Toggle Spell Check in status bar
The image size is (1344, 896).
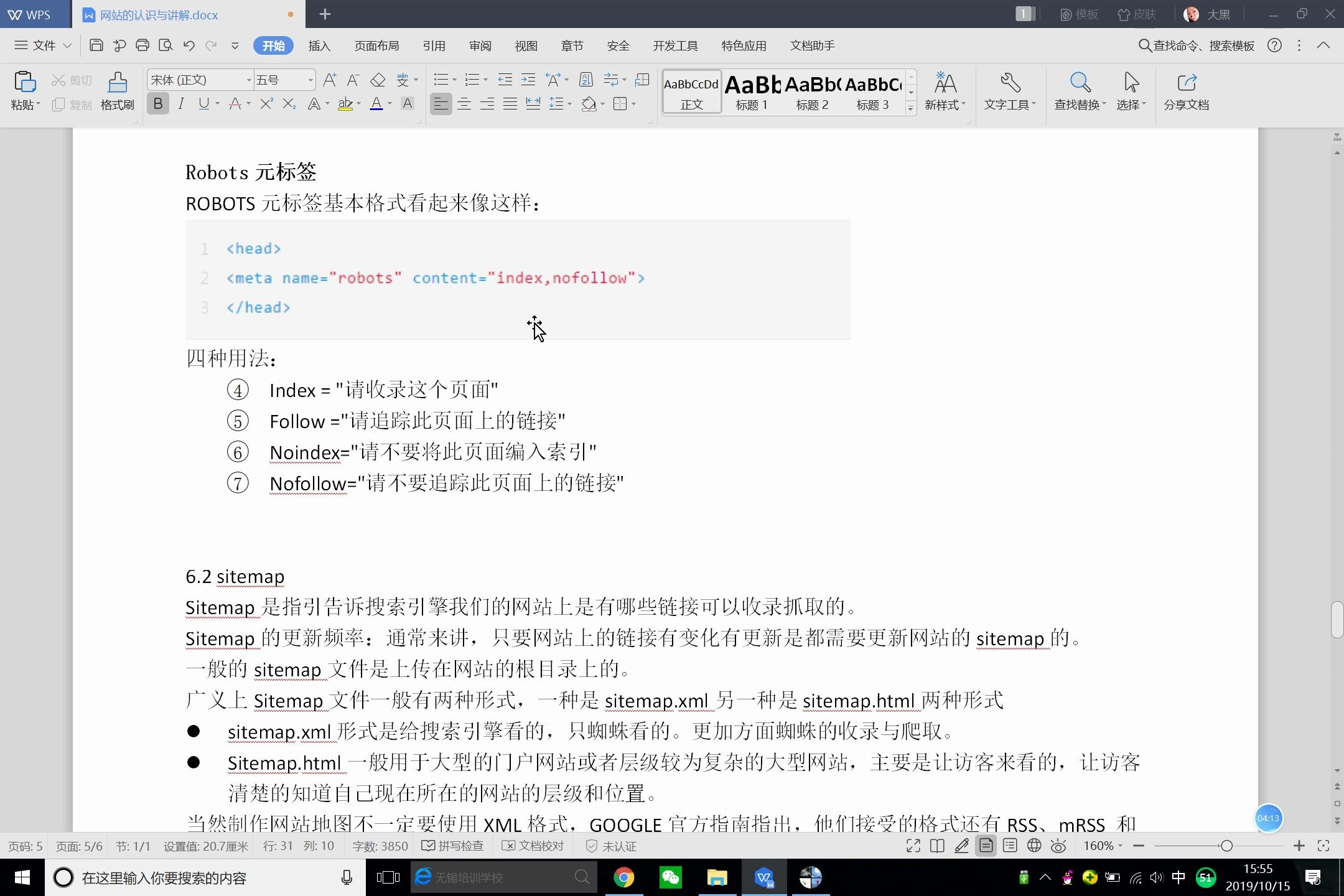(x=453, y=846)
